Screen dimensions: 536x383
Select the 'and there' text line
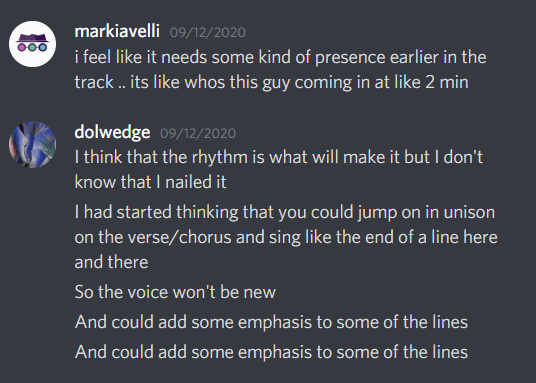(x=111, y=262)
